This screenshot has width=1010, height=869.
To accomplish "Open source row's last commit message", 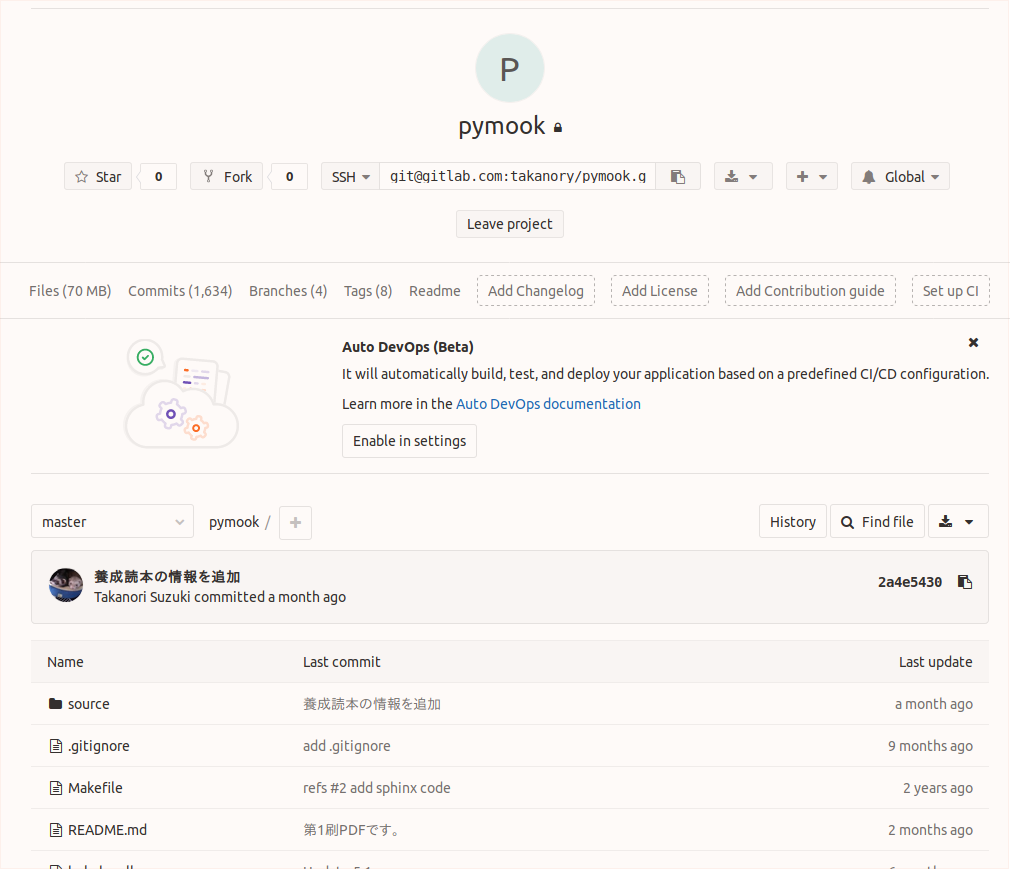I will (372, 704).
